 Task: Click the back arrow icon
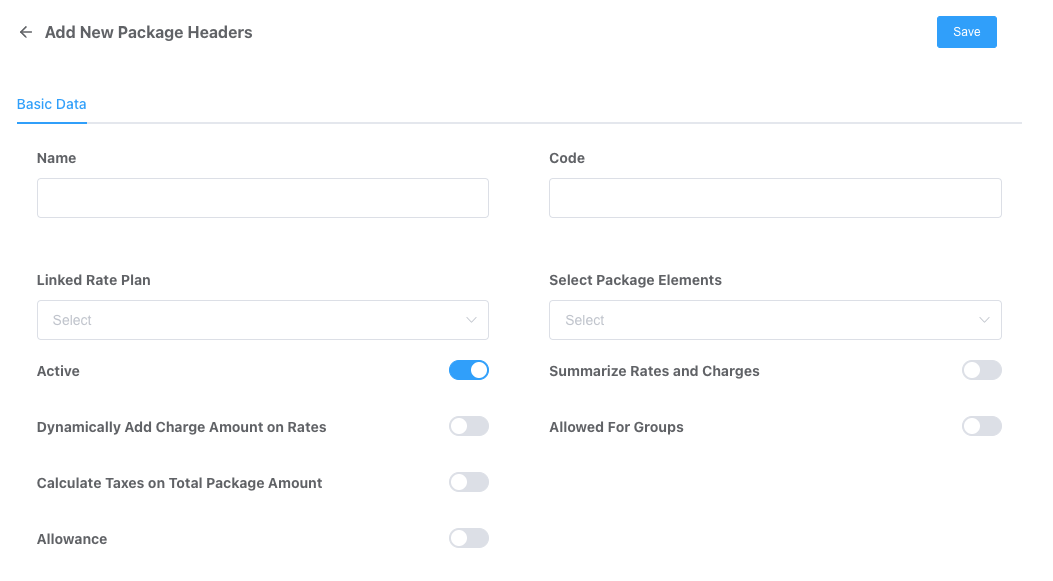click(26, 32)
